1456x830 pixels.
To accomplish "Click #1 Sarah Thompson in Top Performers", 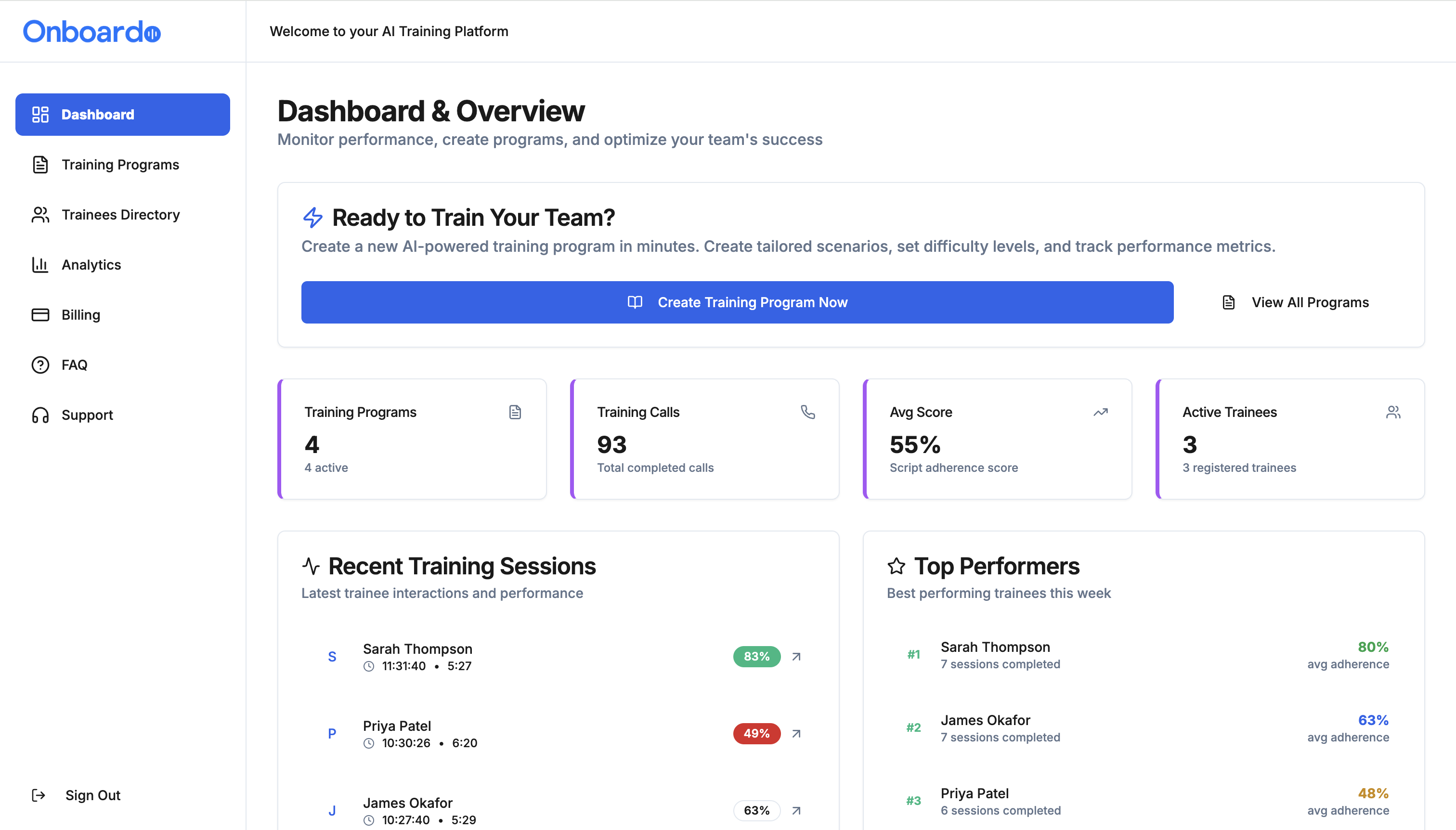I will point(1144,655).
